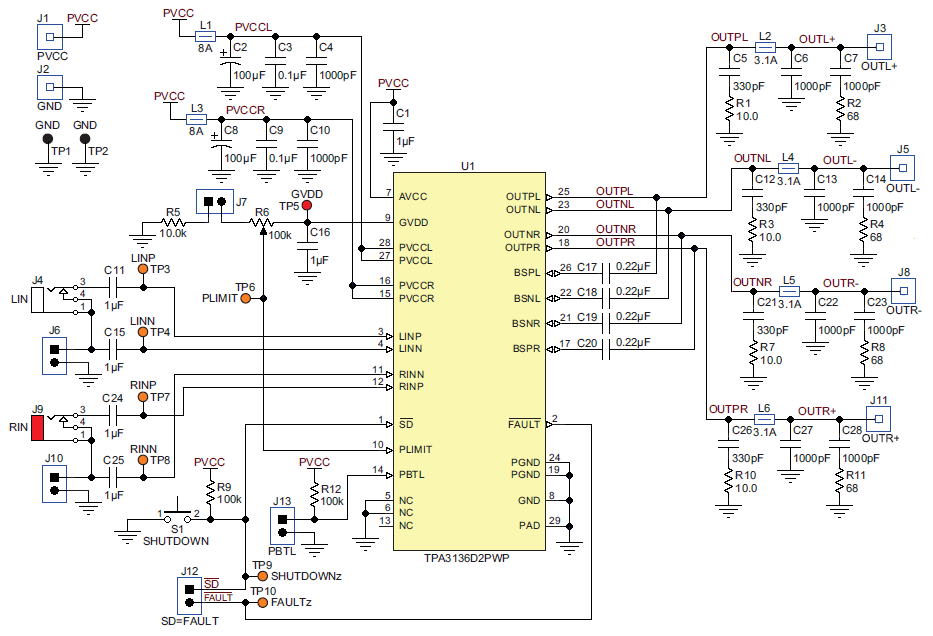Viewport: 933px width, 636px height.
Task: Select the ferrite bead L2 rated 3.1A
Action: tap(764, 44)
